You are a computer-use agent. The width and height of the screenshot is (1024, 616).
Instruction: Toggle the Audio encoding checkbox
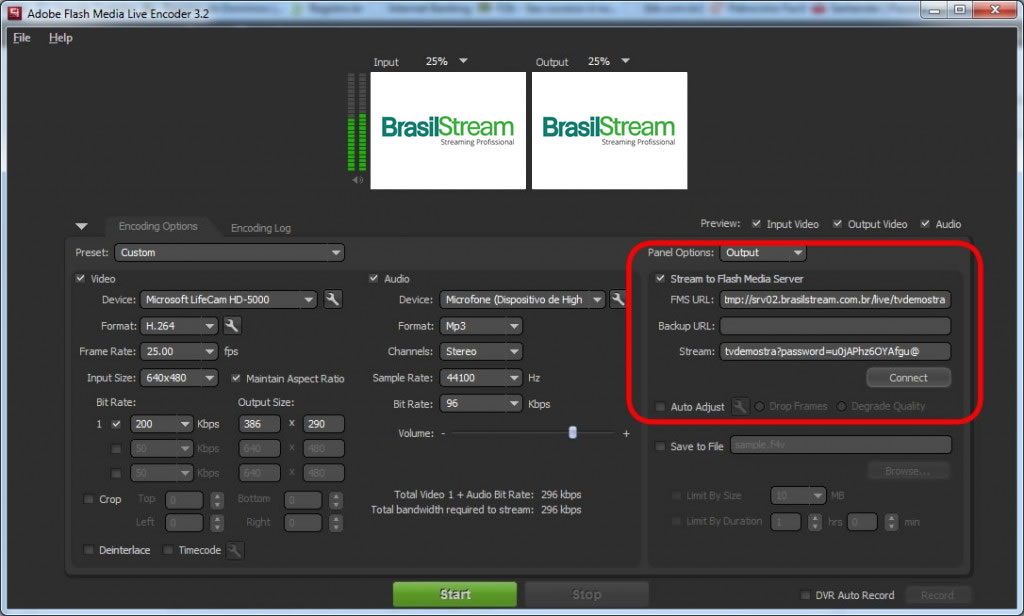click(374, 278)
